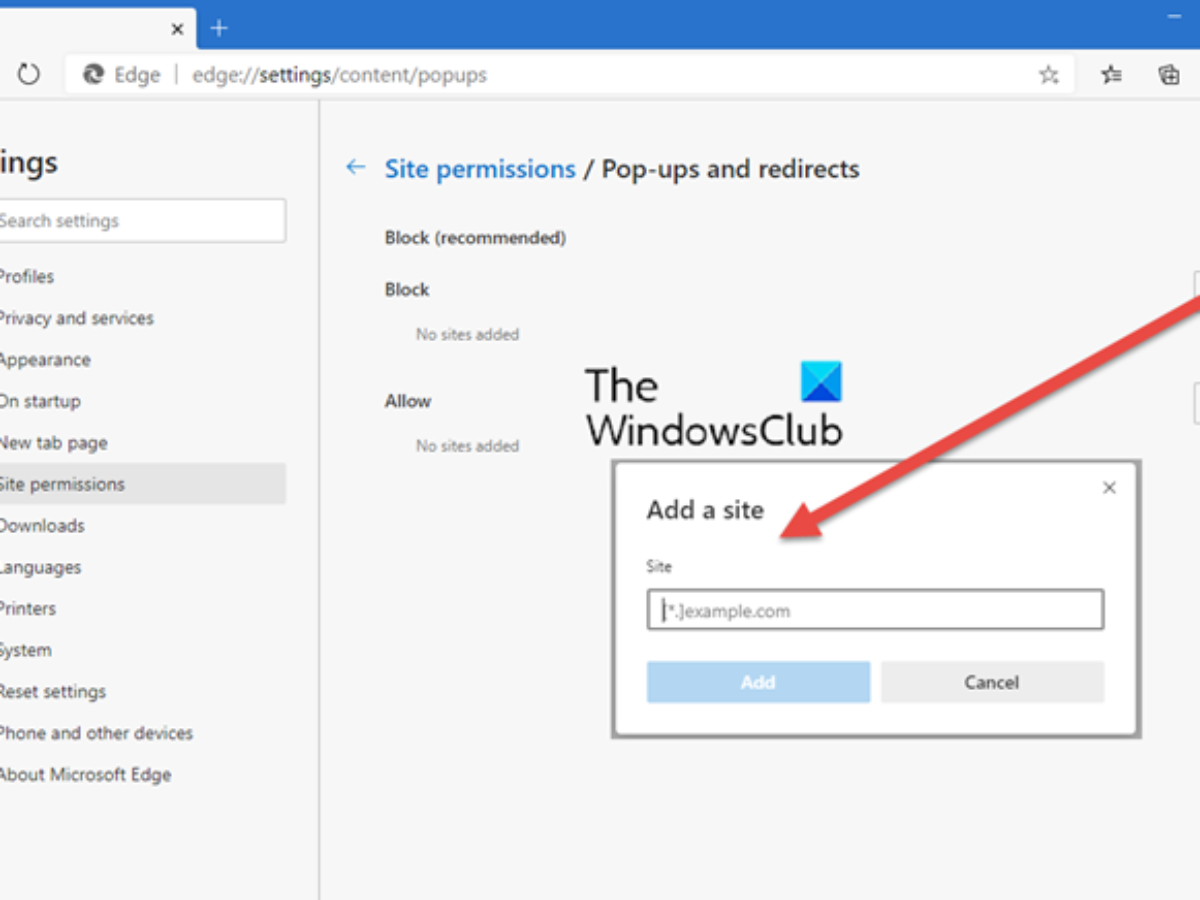This screenshot has height=900, width=1200.
Task: Open Printers settings
Action: tap(28, 609)
